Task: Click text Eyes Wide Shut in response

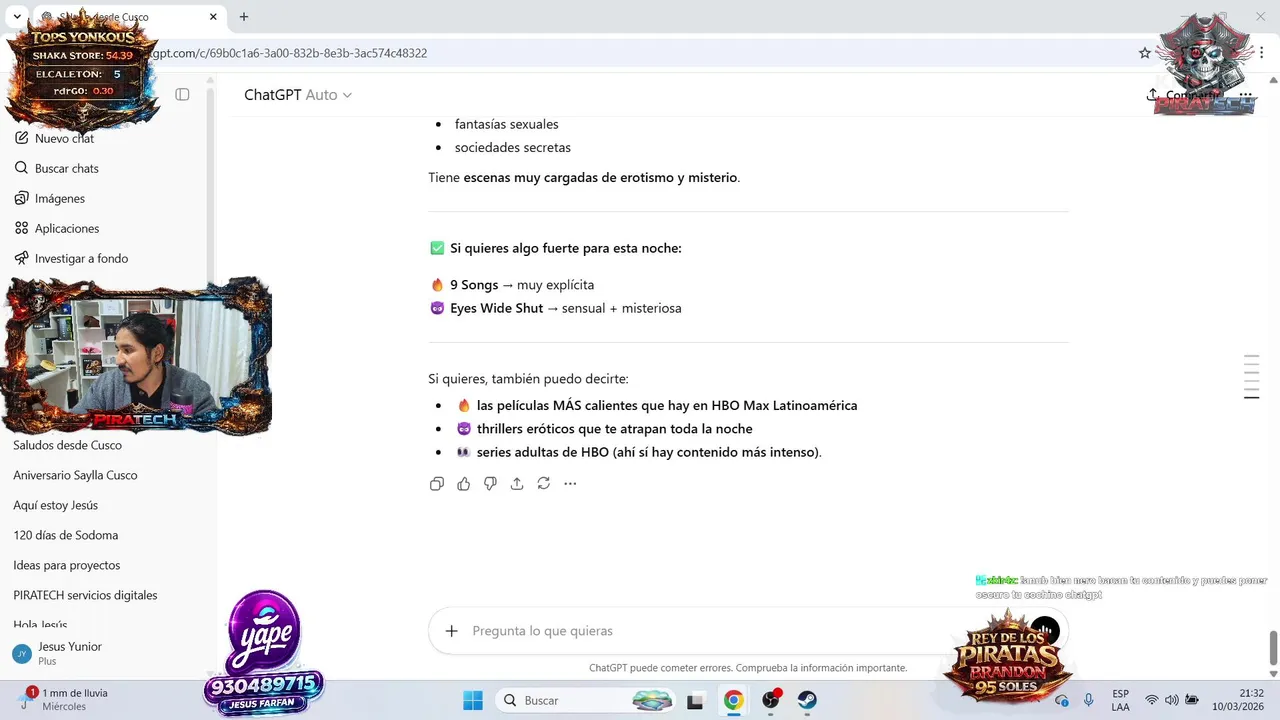Action: 496,308
